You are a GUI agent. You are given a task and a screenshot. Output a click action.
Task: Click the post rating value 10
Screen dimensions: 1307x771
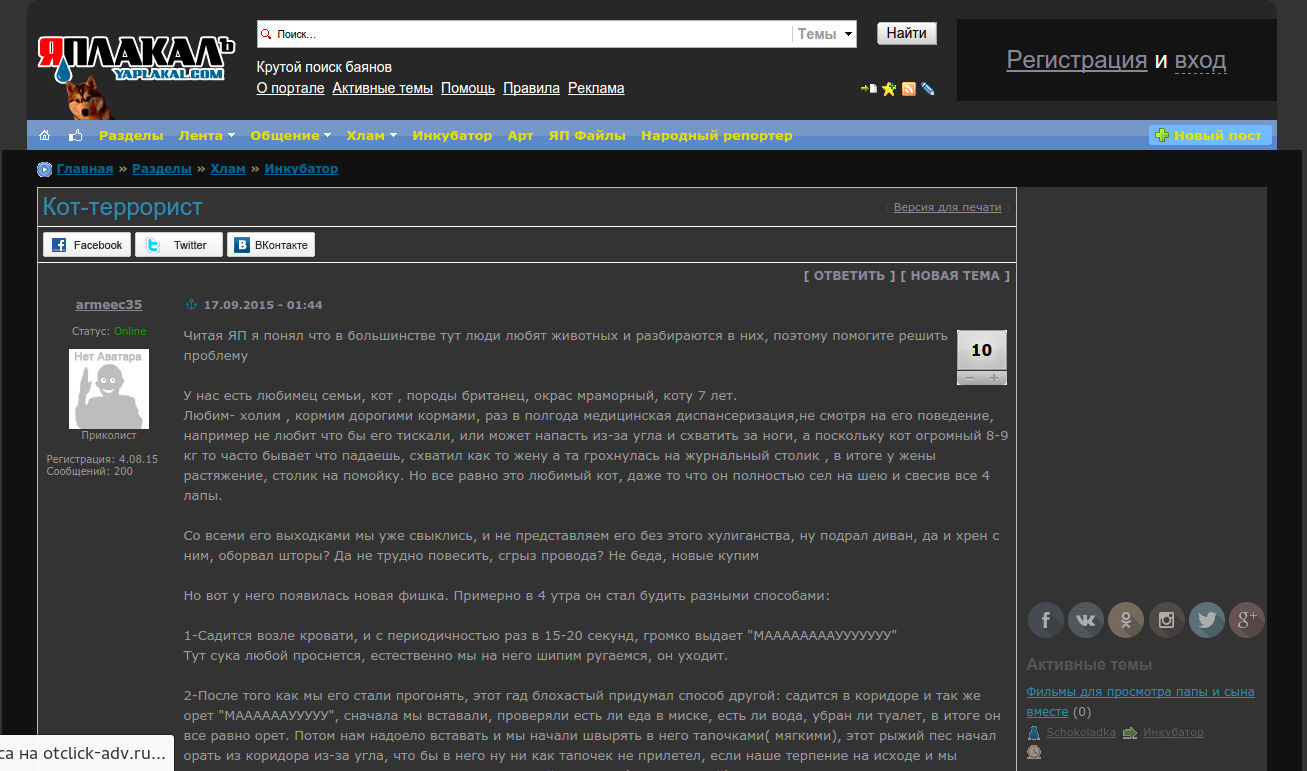tap(982, 350)
